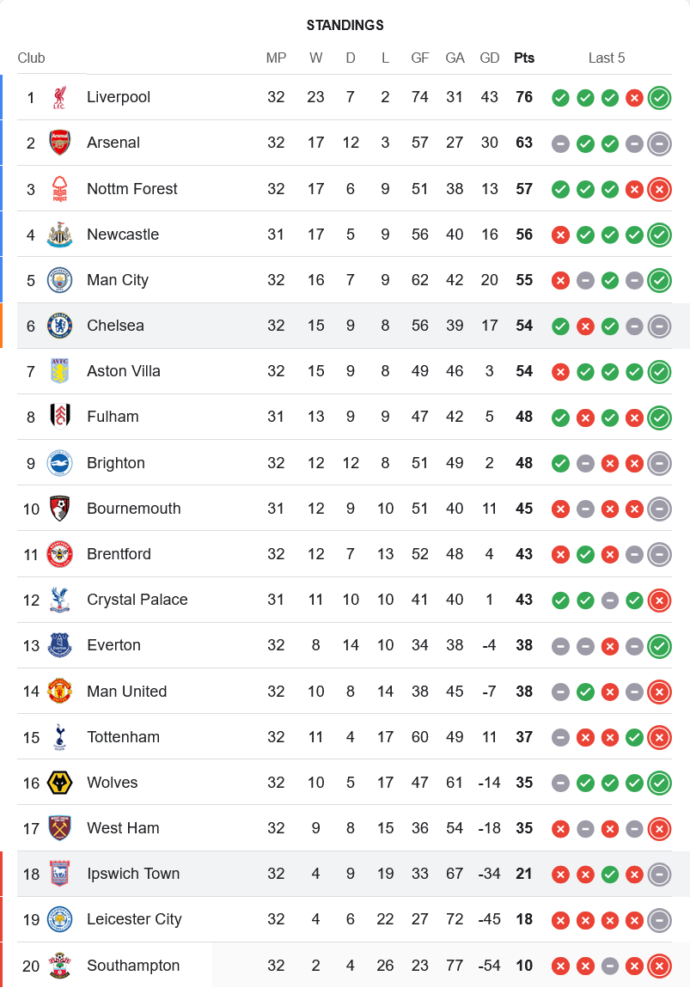This screenshot has width=690, height=1000.
Task: Click the Chelsea club crest icon
Action: [x=60, y=326]
